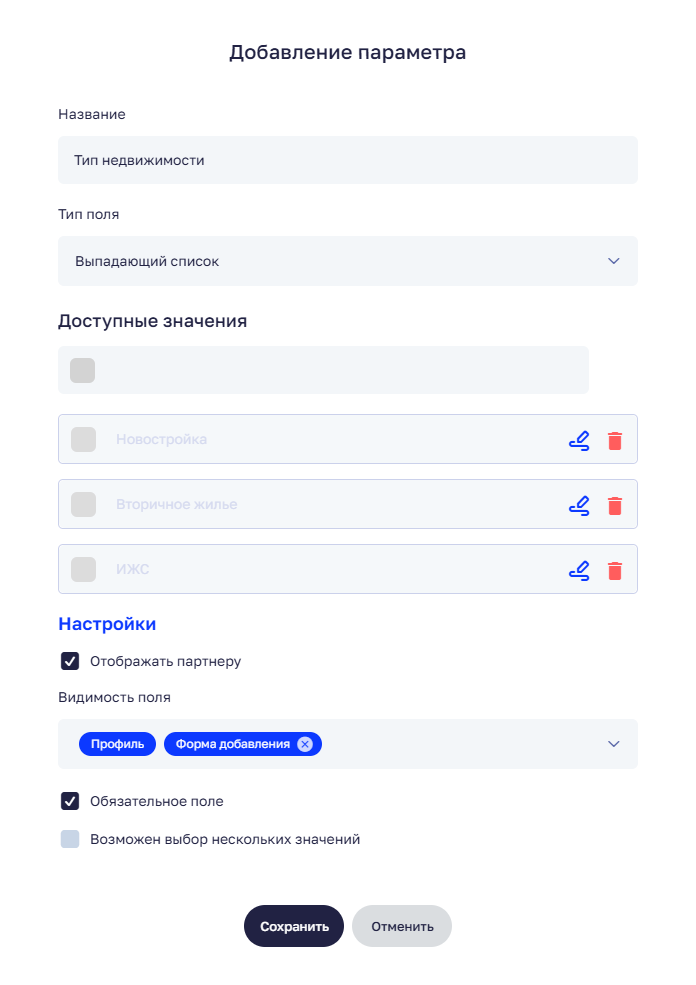Viewport: 696px width, 985px height.
Task: Tick the checkbox next to ИЖС
Action: coord(84,570)
